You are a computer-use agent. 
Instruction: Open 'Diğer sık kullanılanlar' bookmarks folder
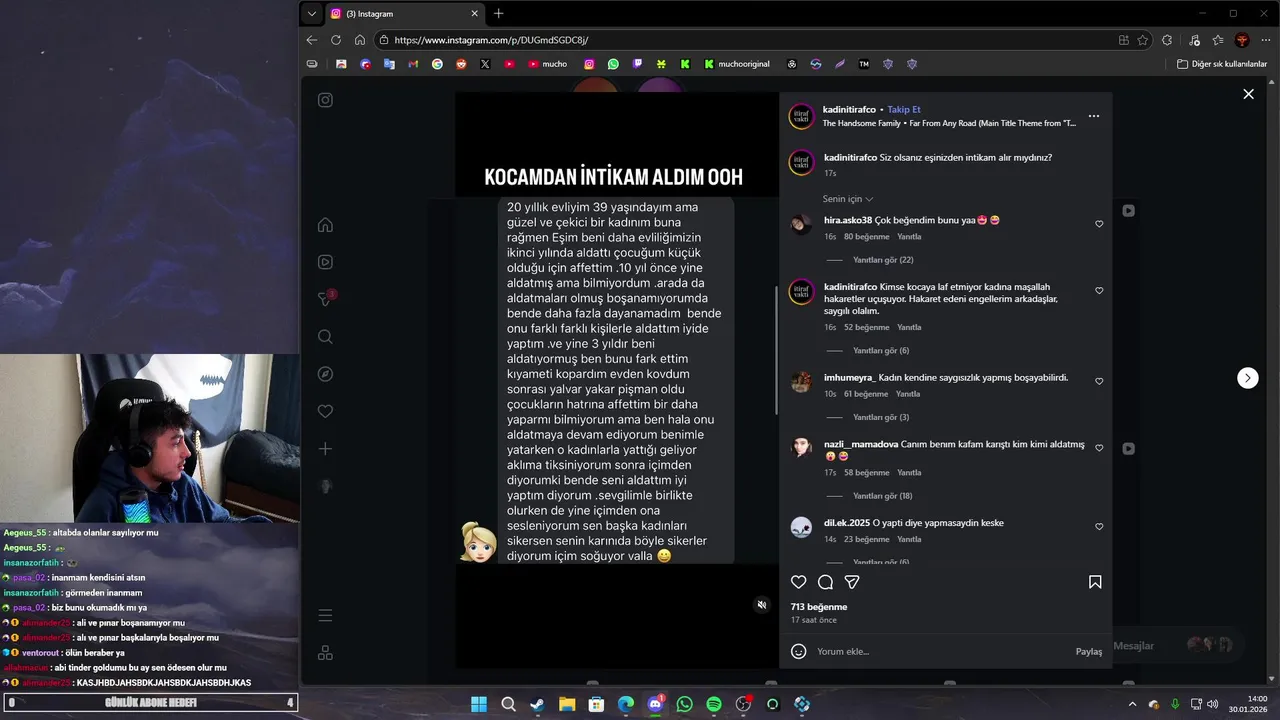click(1222, 64)
